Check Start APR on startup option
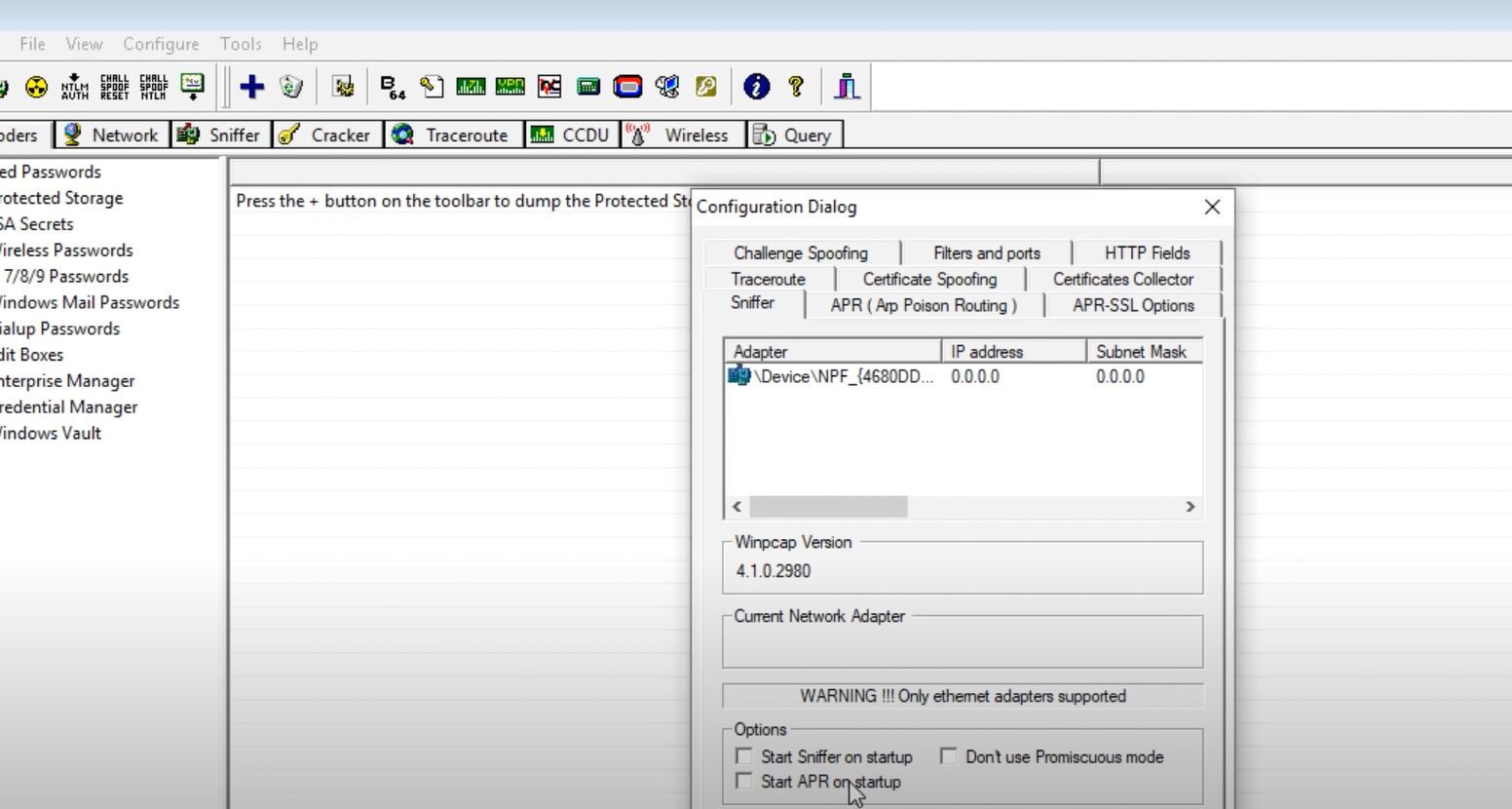1512x809 pixels. (744, 782)
